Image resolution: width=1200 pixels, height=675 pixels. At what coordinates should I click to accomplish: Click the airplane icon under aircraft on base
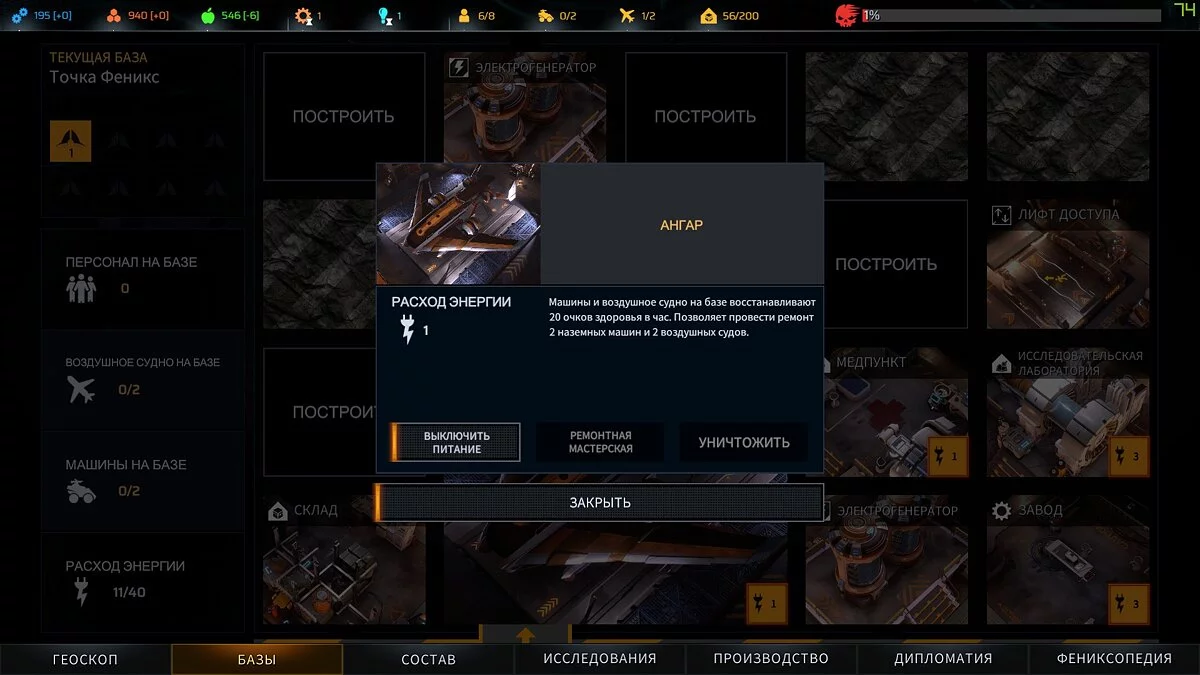82,389
